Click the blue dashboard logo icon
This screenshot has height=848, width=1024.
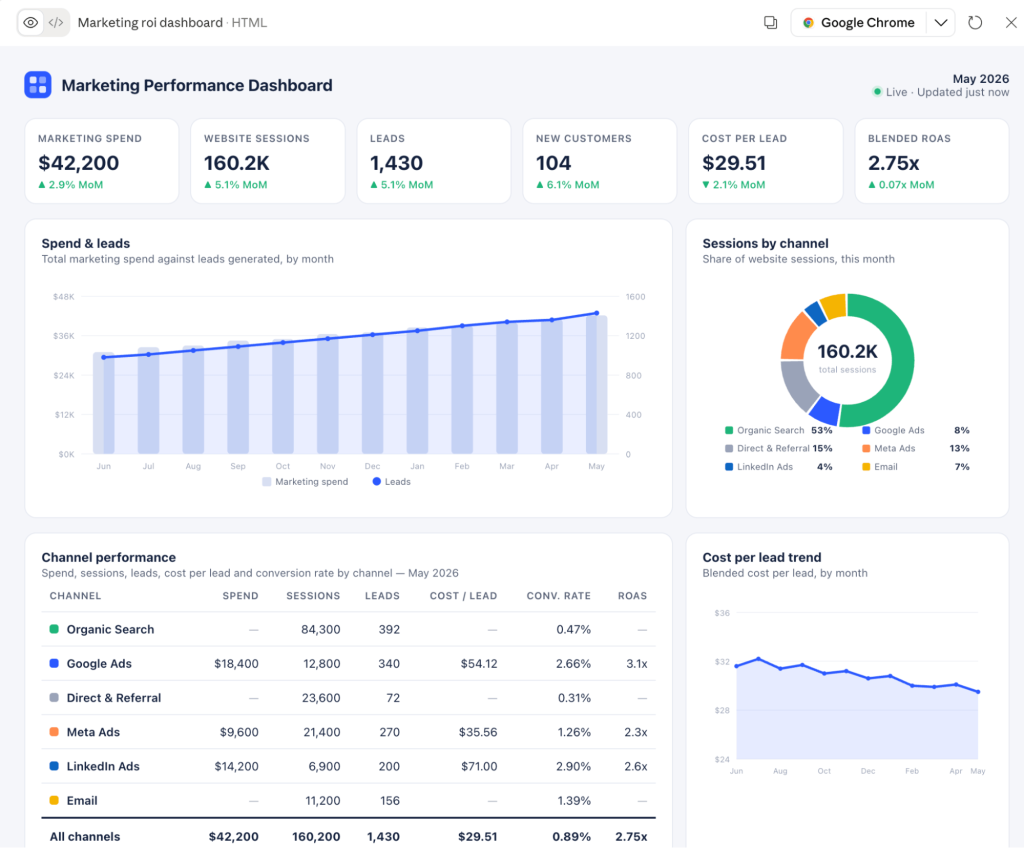38,85
